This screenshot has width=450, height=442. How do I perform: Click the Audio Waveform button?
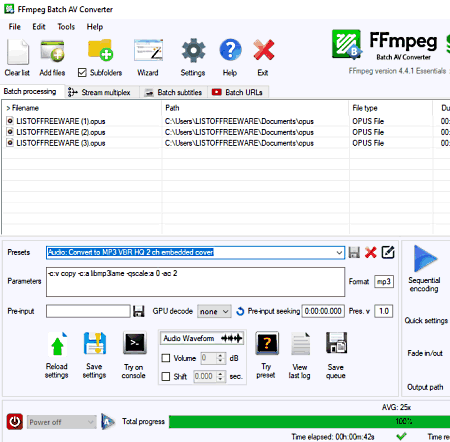tap(202, 338)
